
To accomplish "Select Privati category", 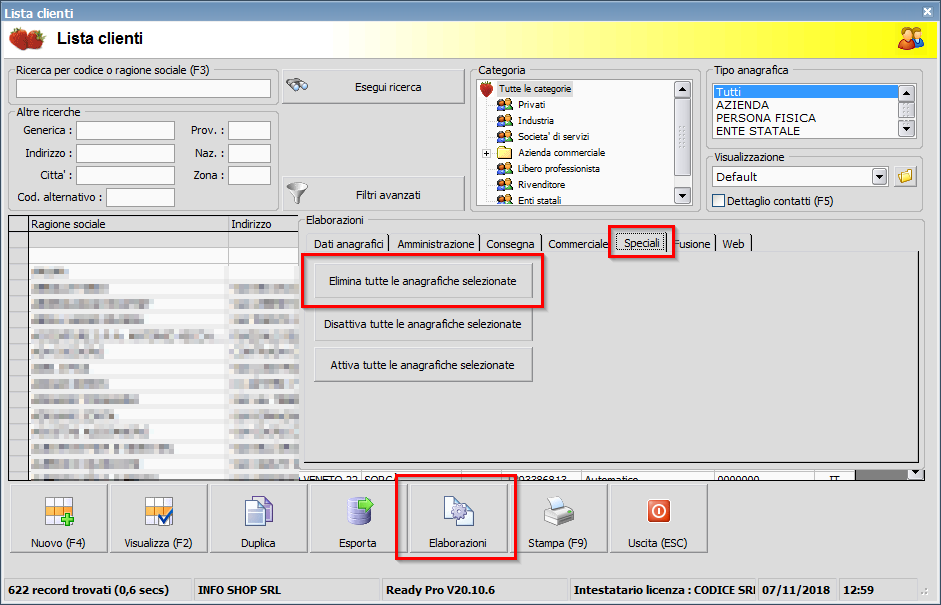I will [x=531, y=104].
